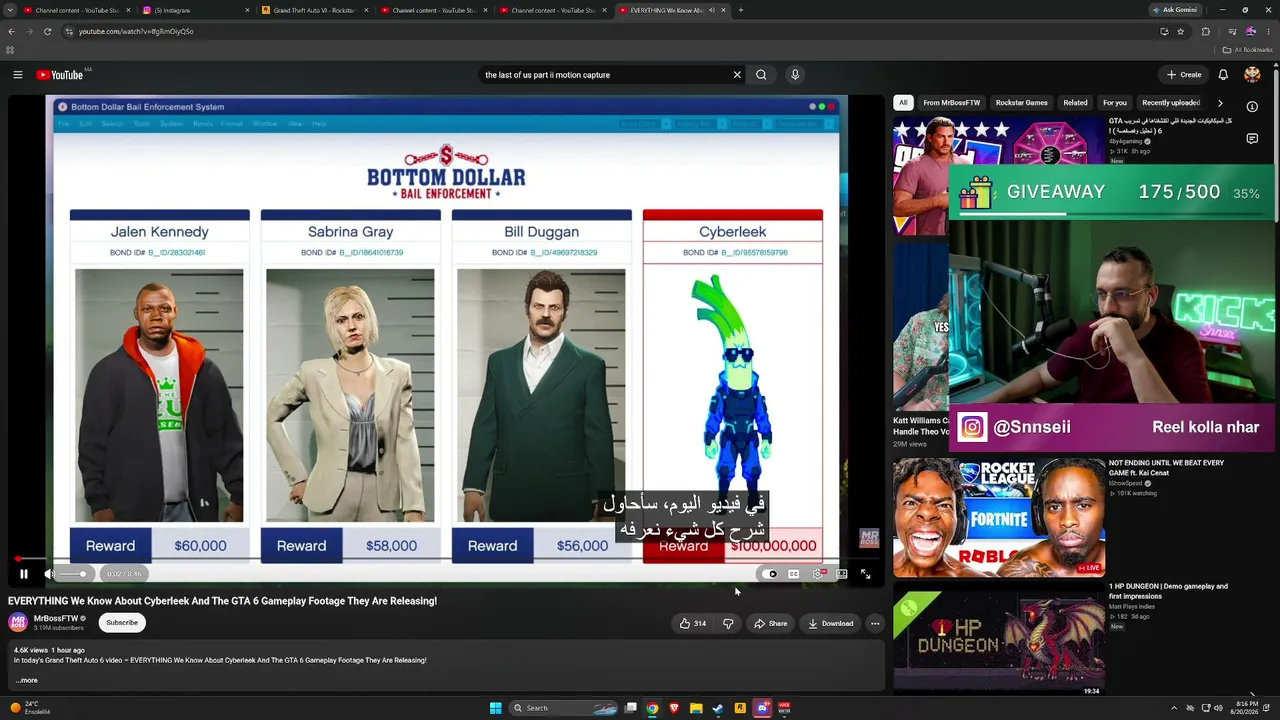The height and width of the screenshot is (720, 1280).
Task: Reload the current page
Action: click(47, 31)
